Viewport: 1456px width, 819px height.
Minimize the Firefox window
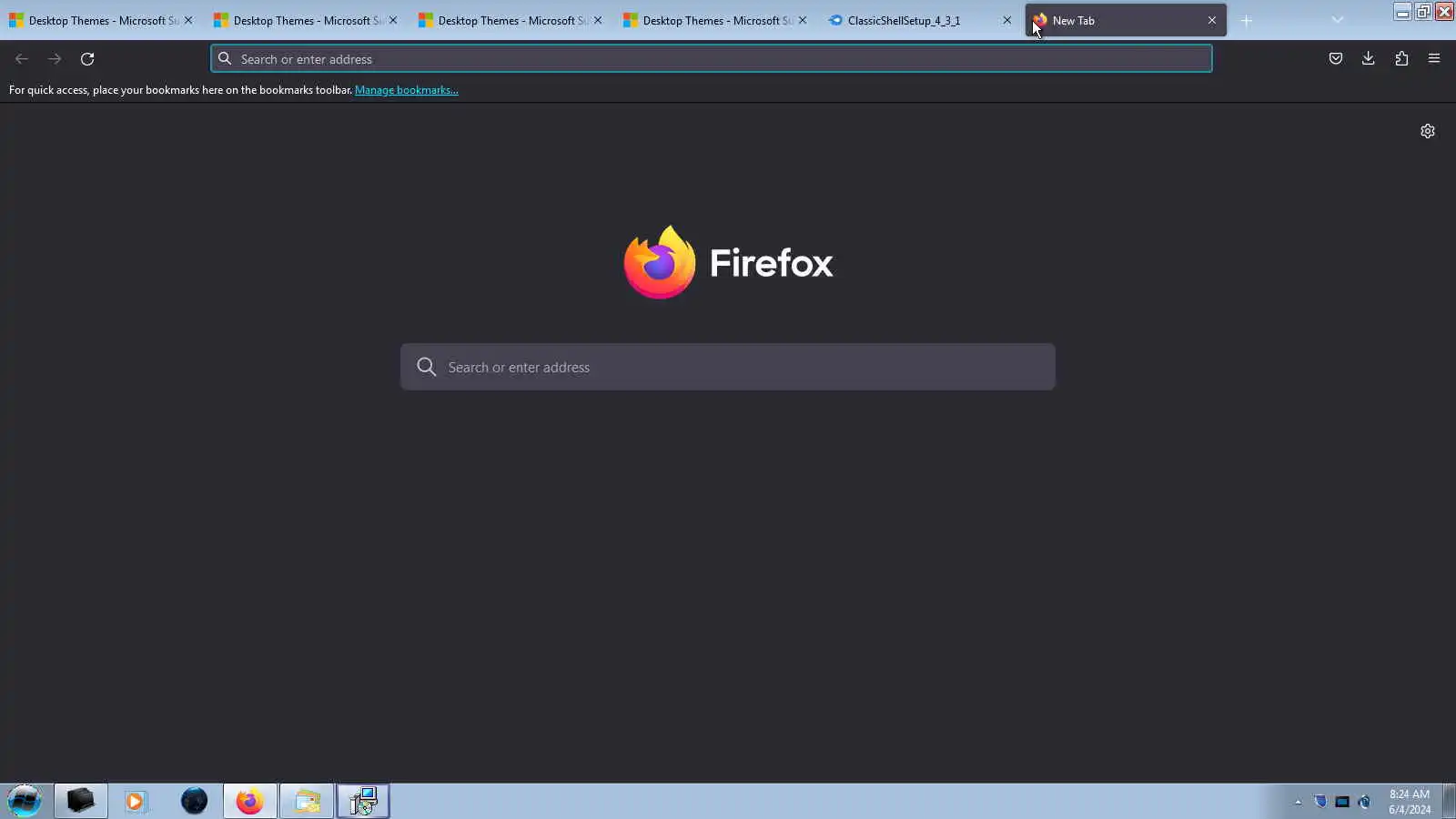point(1402,12)
